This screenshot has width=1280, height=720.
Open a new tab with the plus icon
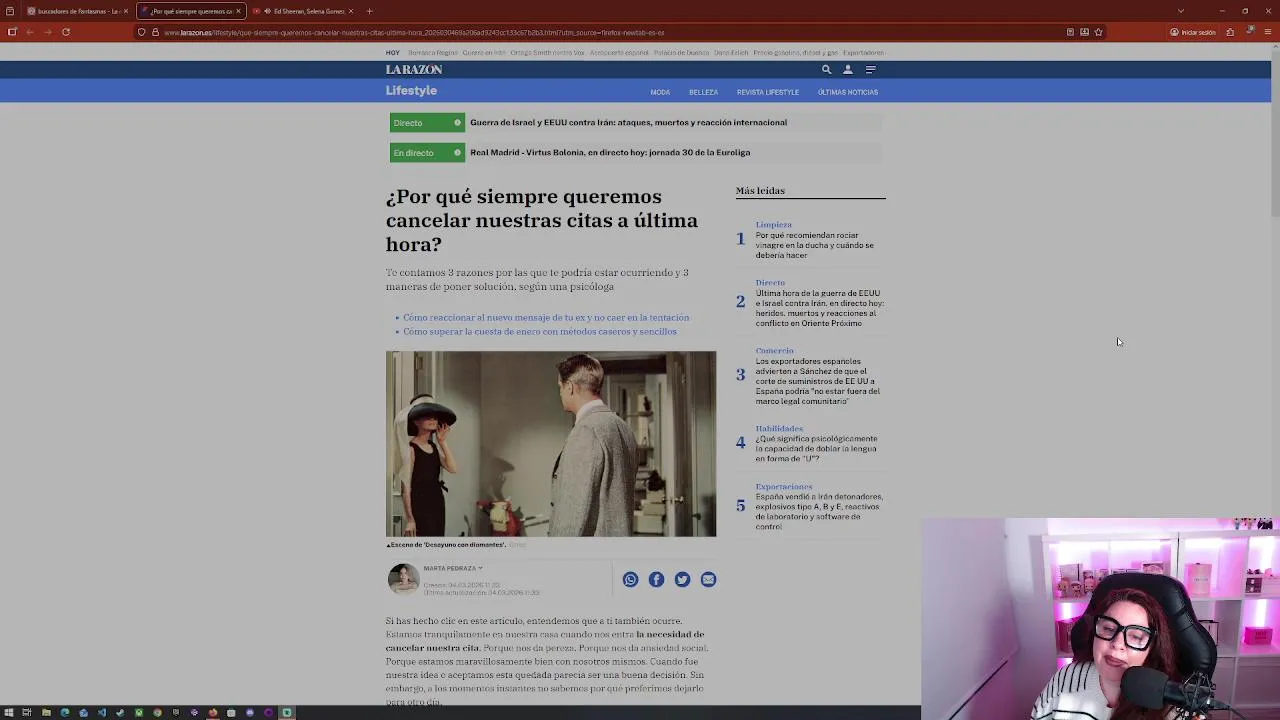click(x=369, y=11)
